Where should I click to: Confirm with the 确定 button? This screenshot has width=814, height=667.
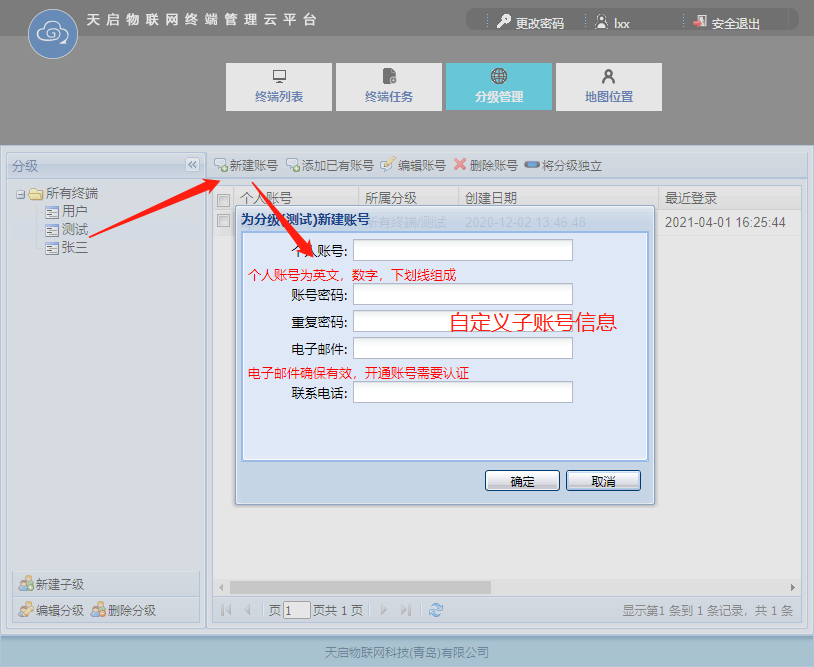pyautogui.click(x=522, y=481)
